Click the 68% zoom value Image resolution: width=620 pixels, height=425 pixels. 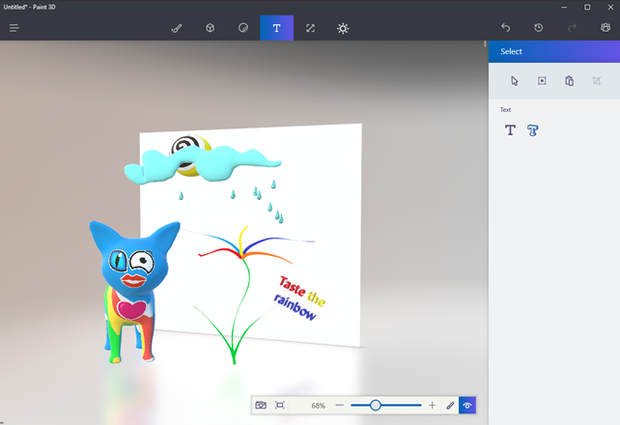(x=318, y=406)
